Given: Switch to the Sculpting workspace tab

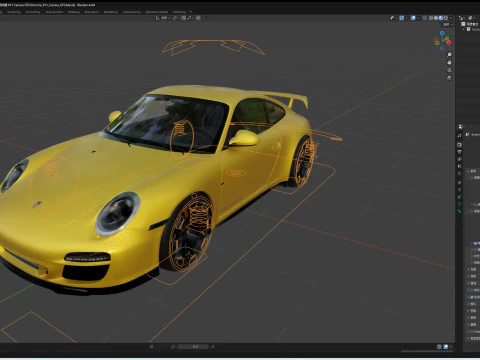Looking at the screenshot, I should 14,12.
